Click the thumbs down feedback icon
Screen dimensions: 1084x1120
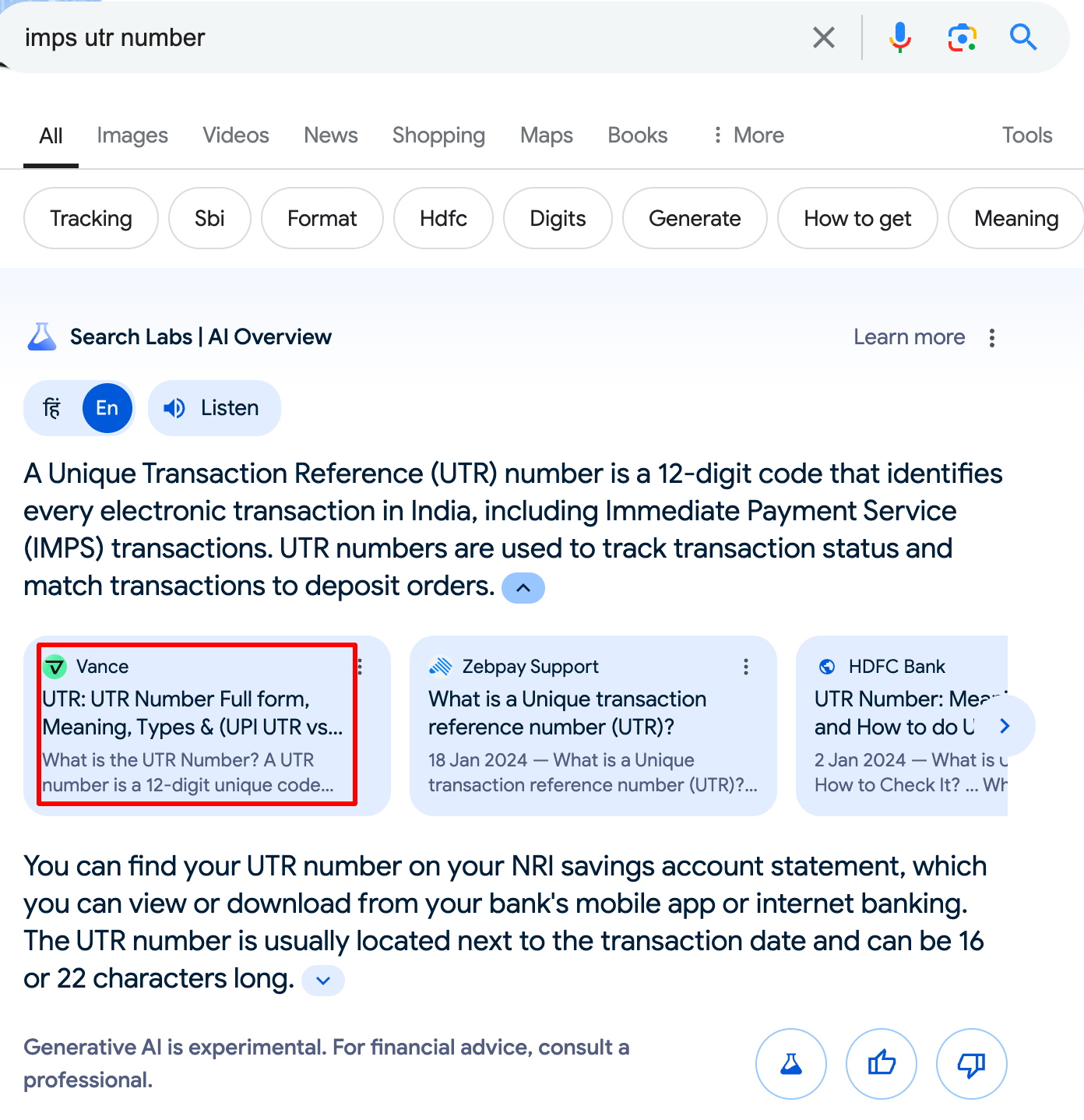(971, 1063)
